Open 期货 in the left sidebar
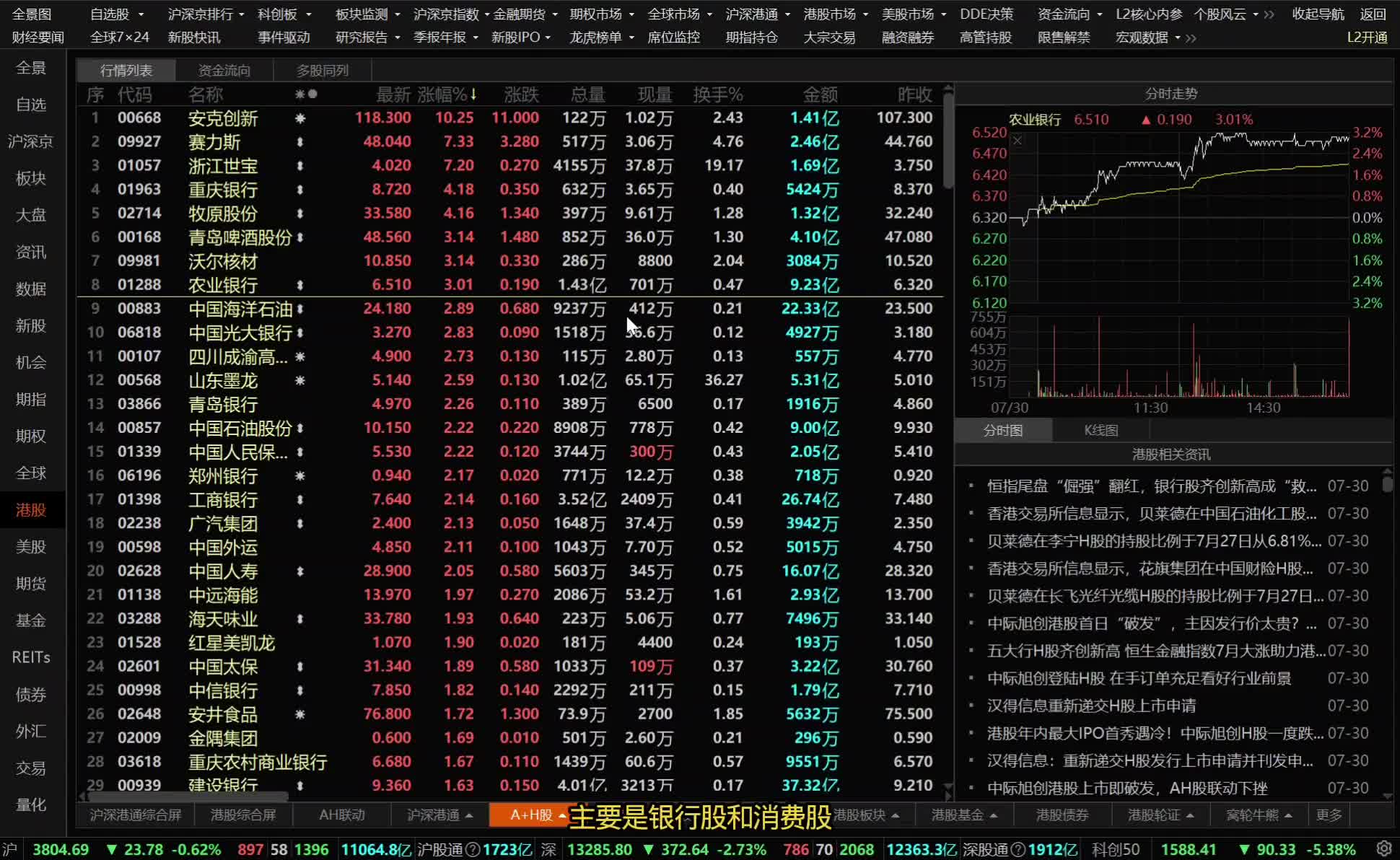 [31, 584]
